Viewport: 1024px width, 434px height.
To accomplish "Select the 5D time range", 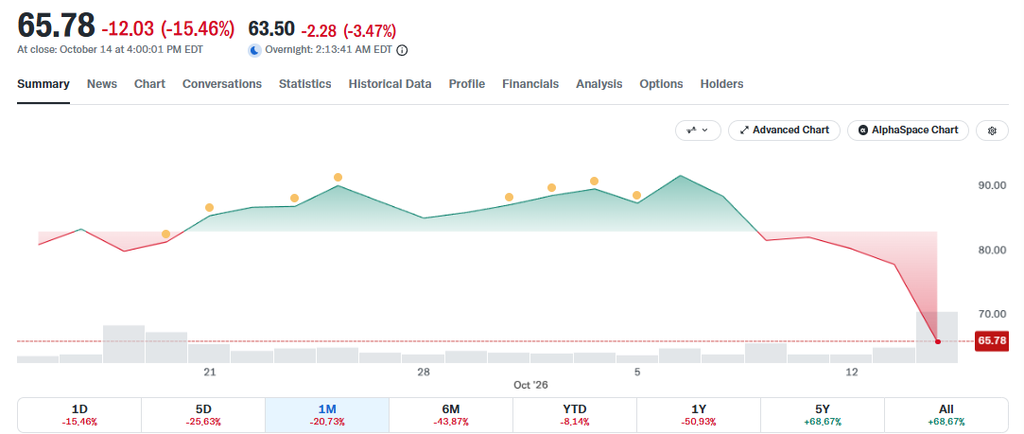I will (203, 414).
